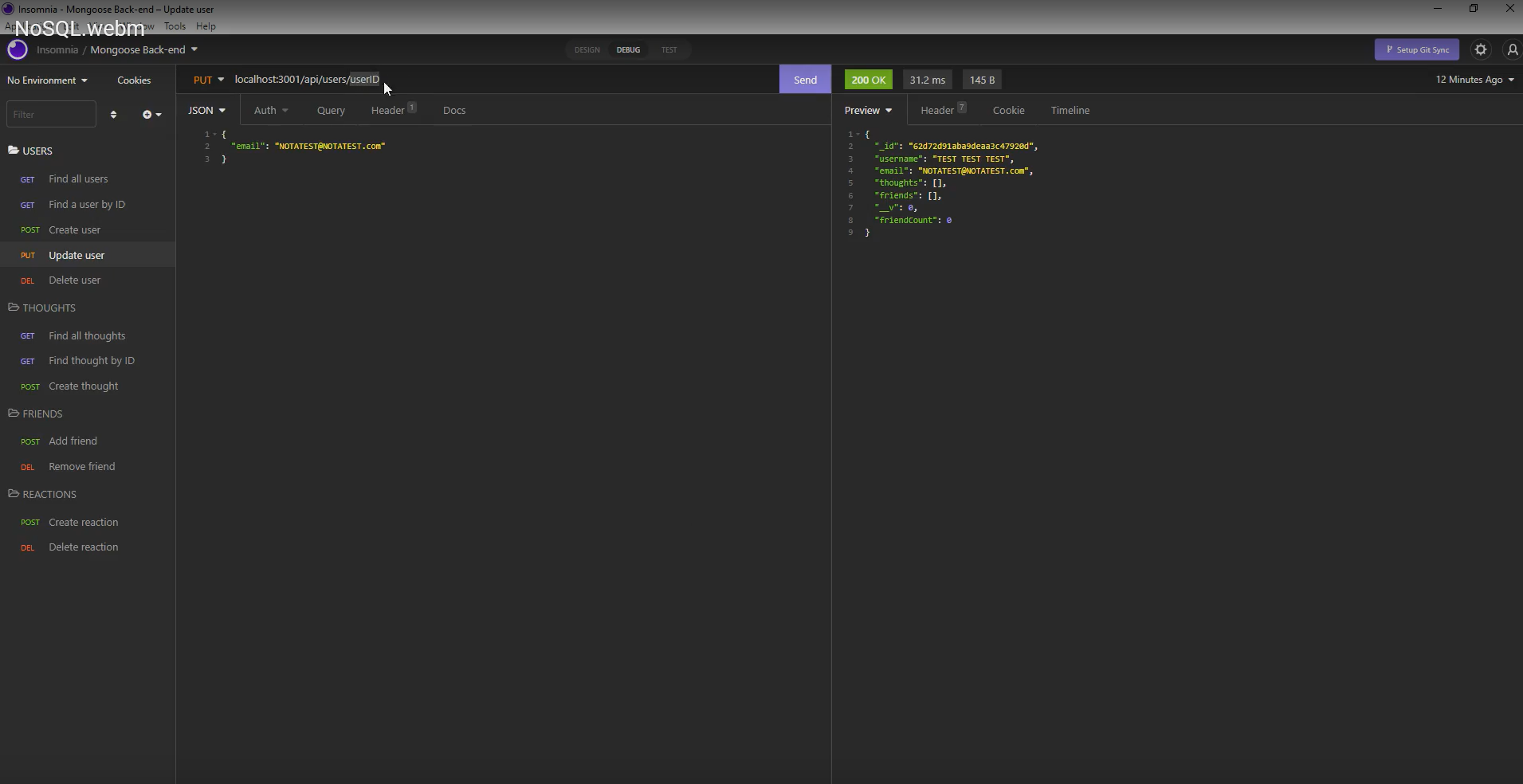Open the sort order icon beside filter
This screenshot has width=1523, height=784.
pyautogui.click(x=113, y=115)
